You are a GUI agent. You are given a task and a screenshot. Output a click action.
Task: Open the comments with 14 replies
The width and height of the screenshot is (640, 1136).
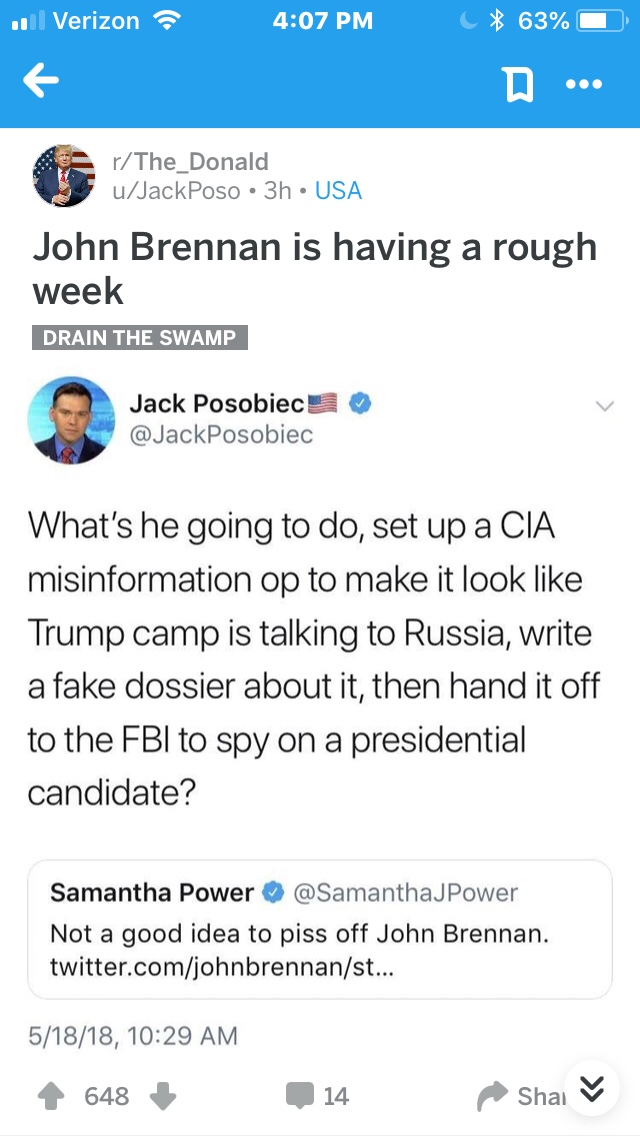click(318, 1096)
